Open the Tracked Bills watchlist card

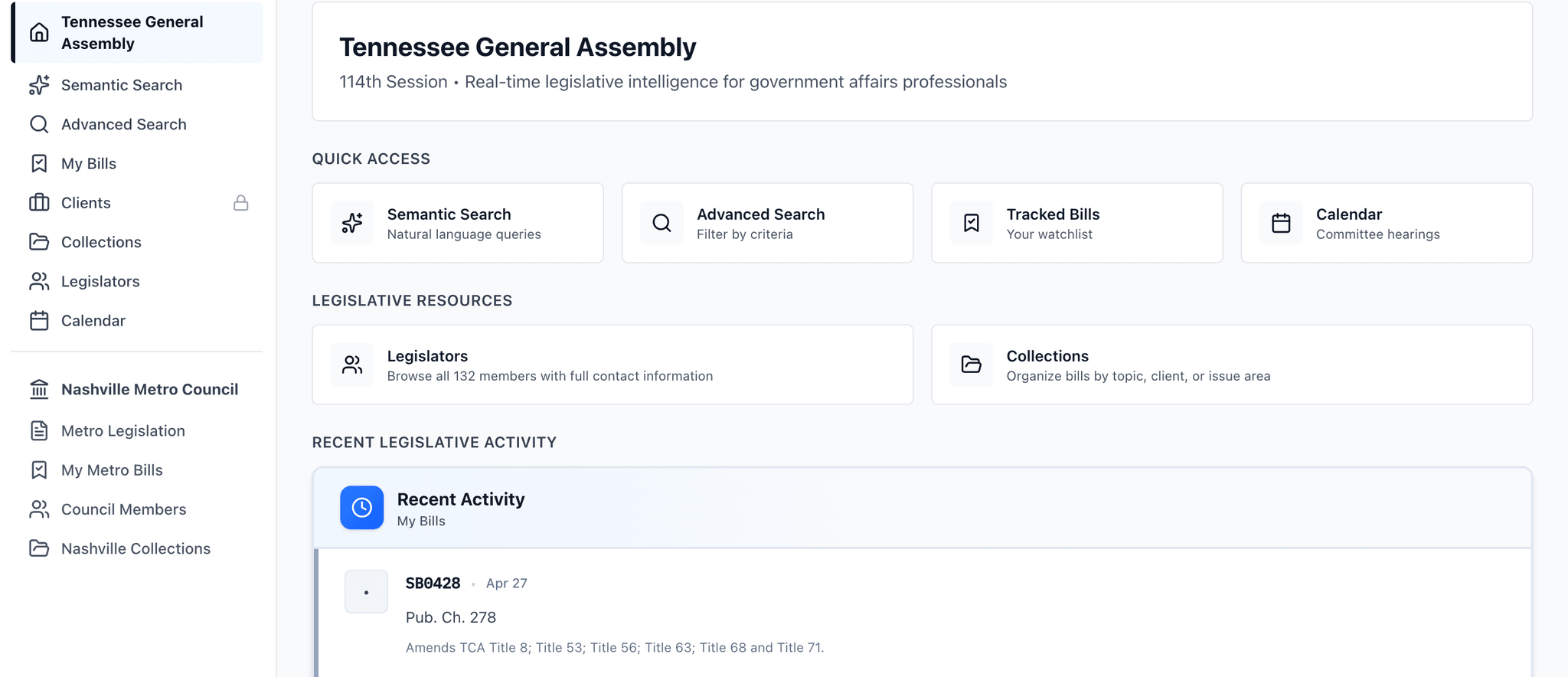[x=1076, y=222]
